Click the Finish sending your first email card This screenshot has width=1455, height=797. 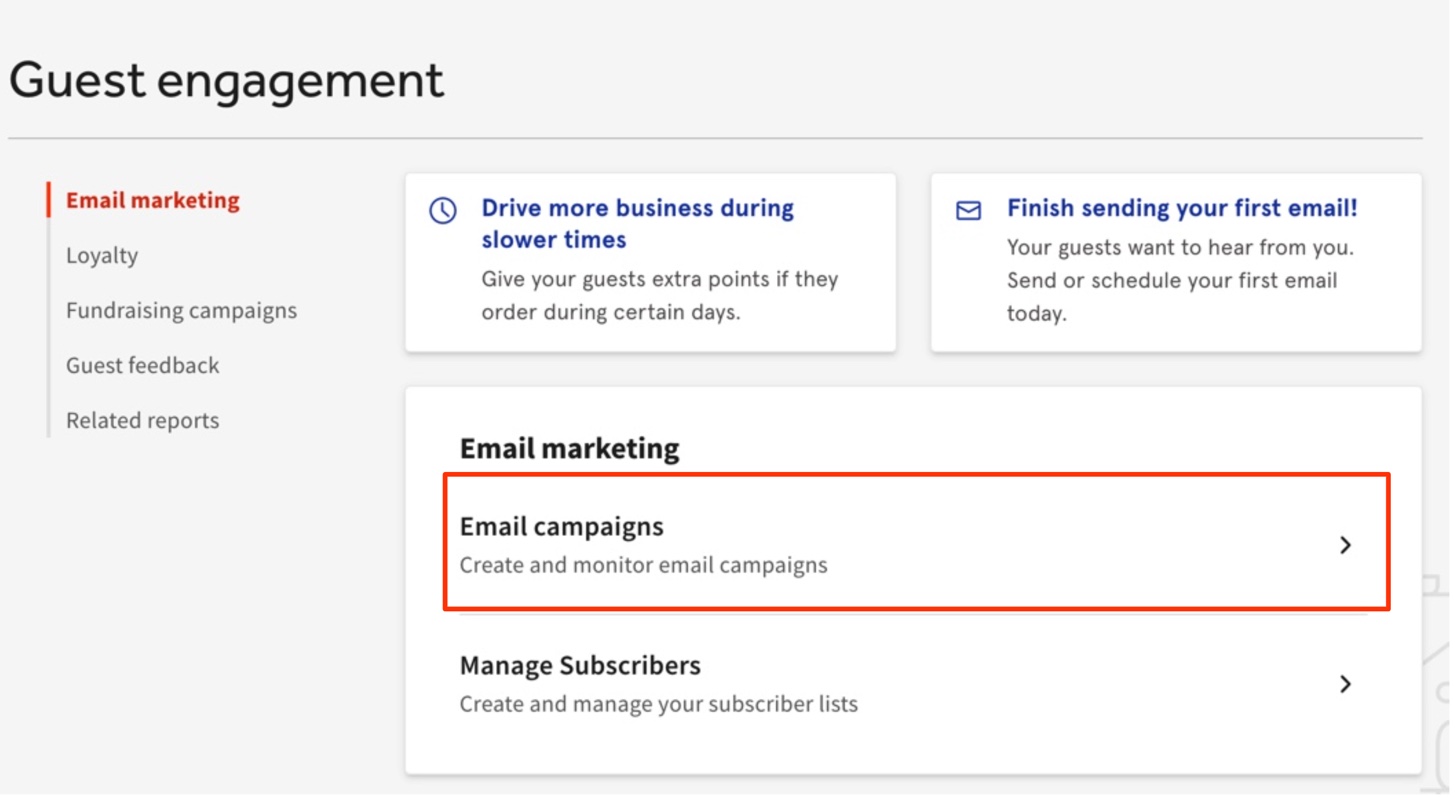pyautogui.click(x=1176, y=262)
